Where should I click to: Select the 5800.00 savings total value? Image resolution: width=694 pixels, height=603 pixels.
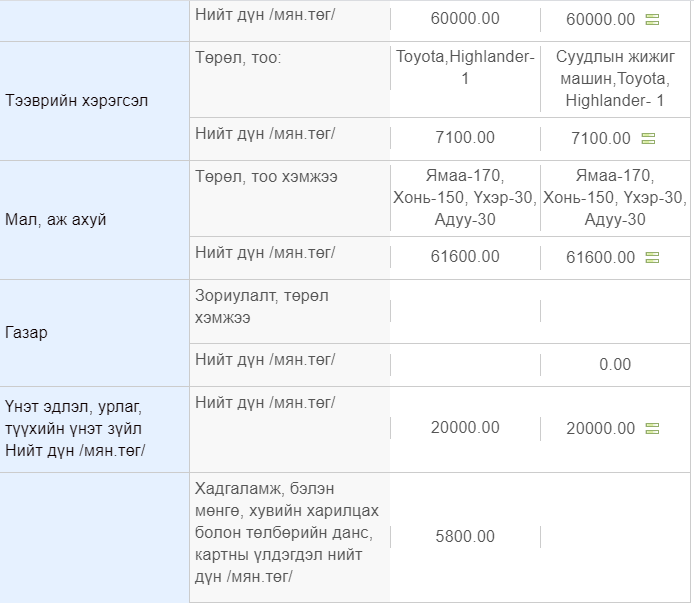pyautogui.click(x=465, y=537)
